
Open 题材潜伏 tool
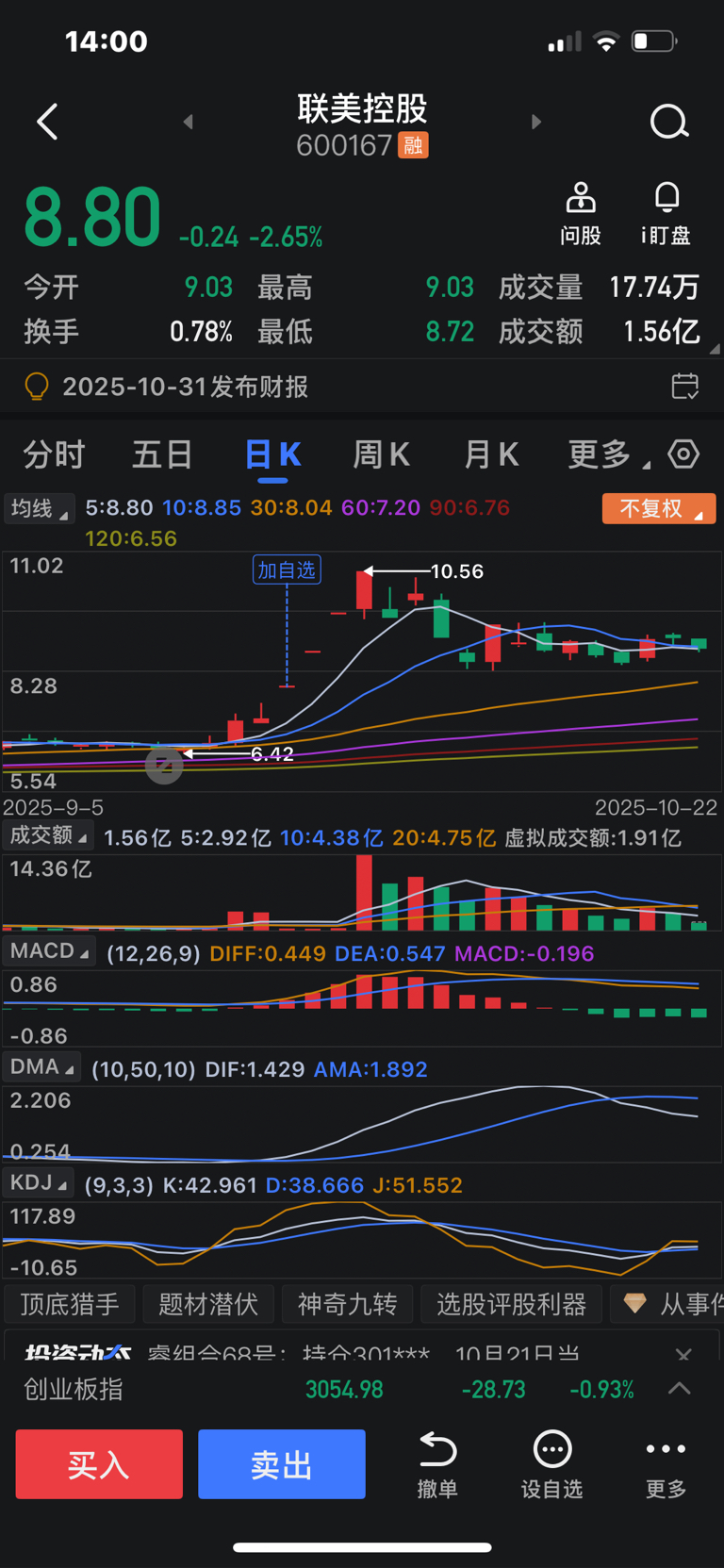[x=208, y=1304]
